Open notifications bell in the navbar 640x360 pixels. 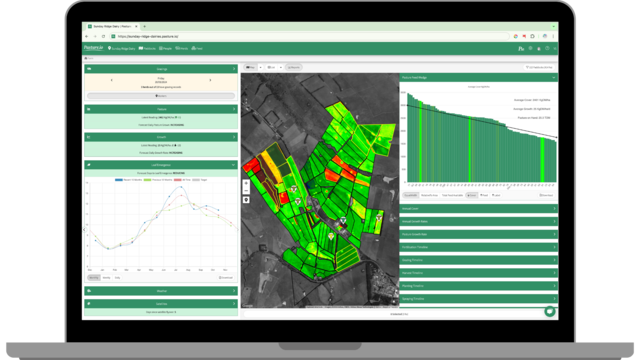[x=539, y=49]
